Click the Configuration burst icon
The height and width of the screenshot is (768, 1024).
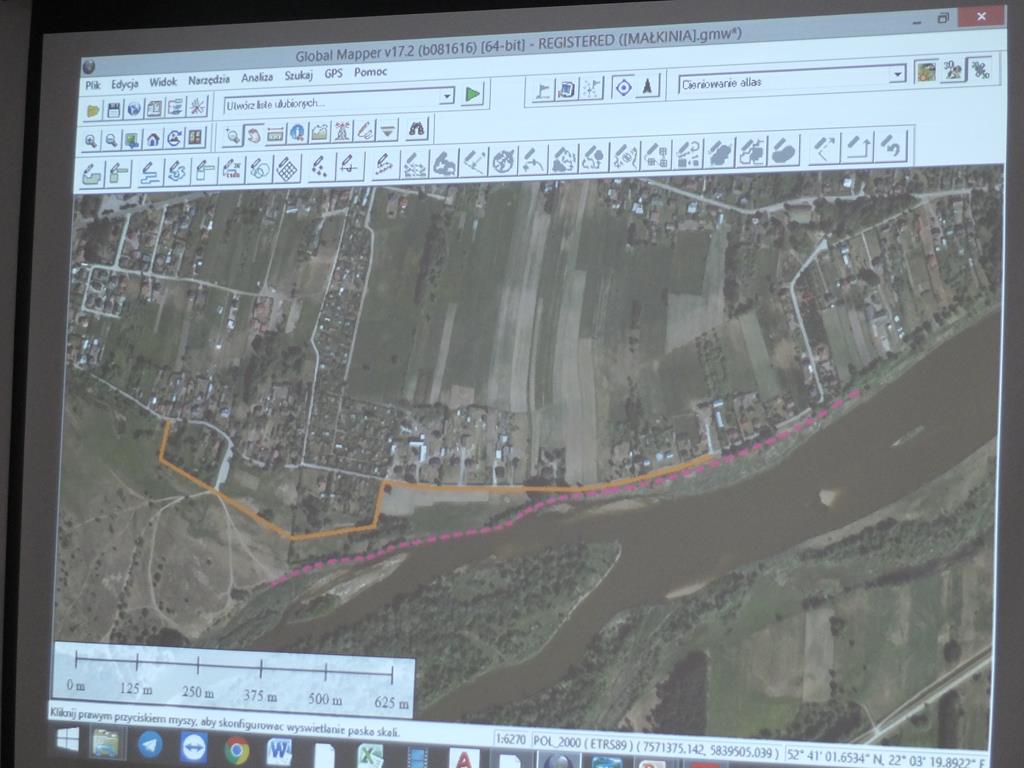point(197,106)
